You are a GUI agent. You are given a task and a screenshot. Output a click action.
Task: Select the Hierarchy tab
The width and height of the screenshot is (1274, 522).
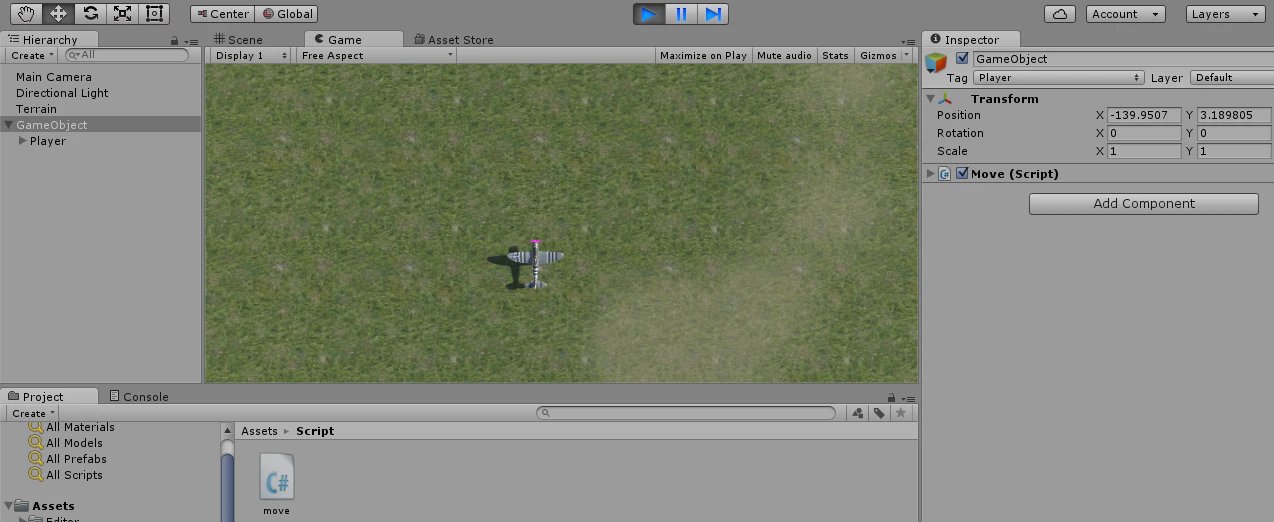(42, 40)
